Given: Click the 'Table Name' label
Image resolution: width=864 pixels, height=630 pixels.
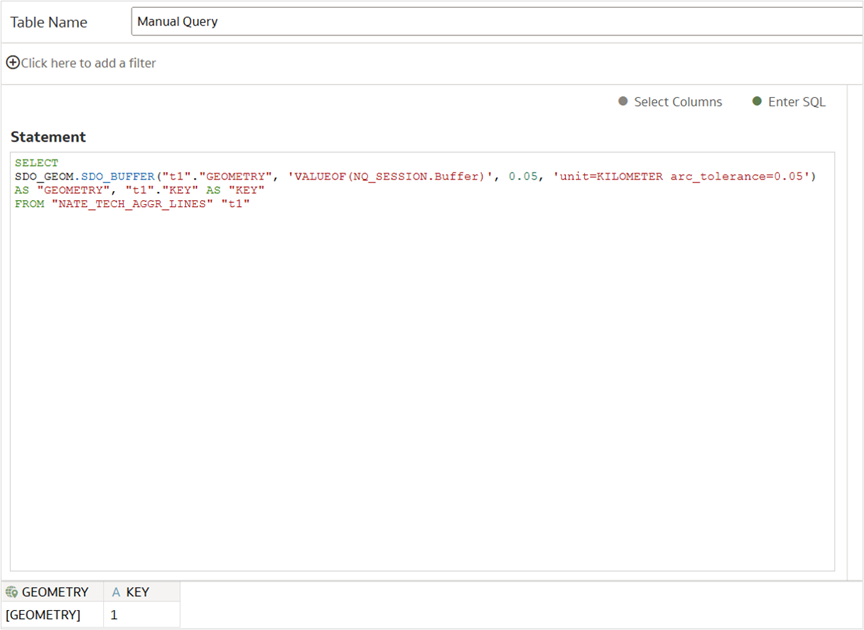Looking at the screenshot, I should pyautogui.click(x=50, y=21).
